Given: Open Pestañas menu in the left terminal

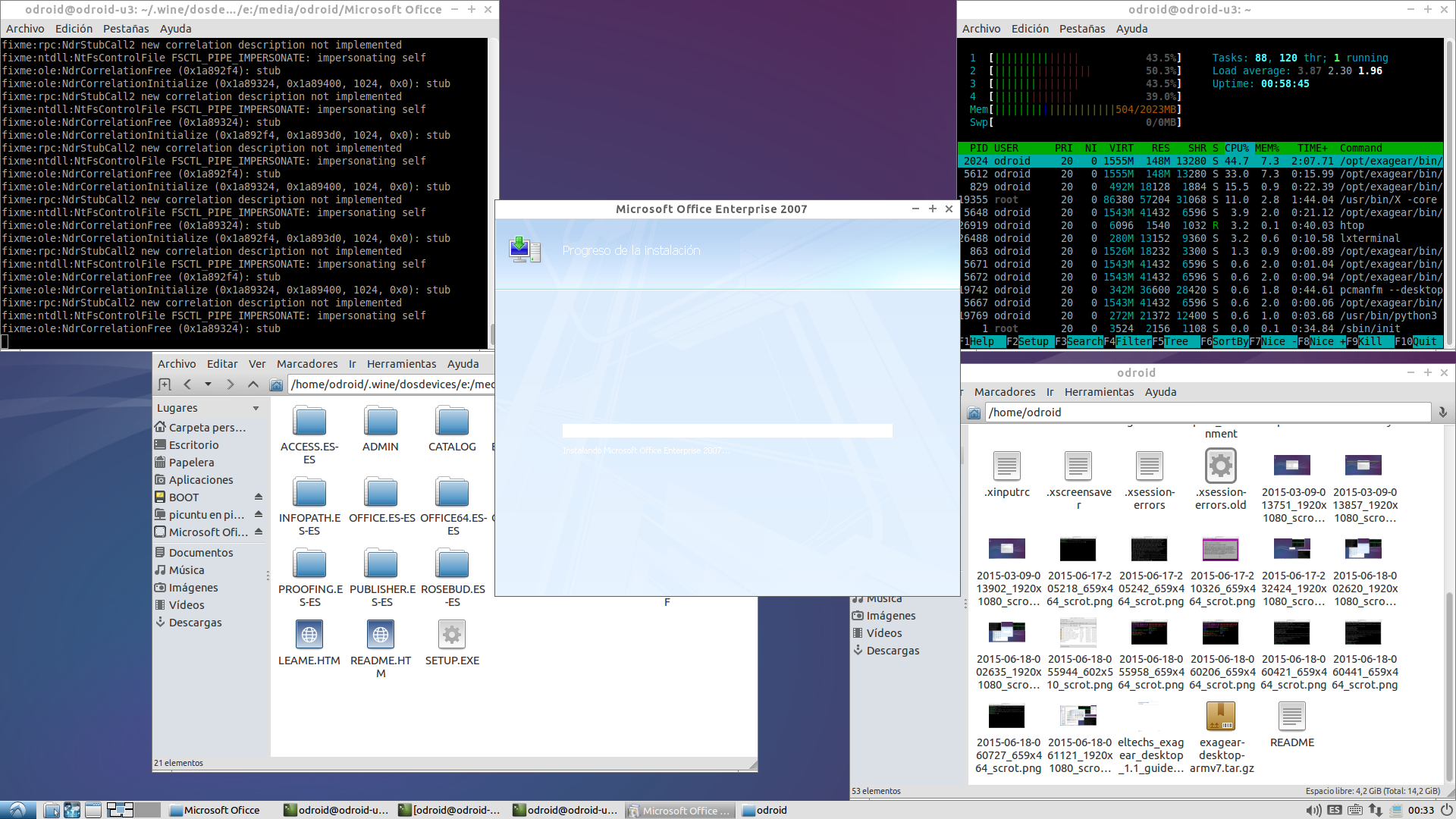Looking at the screenshot, I should (126, 29).
